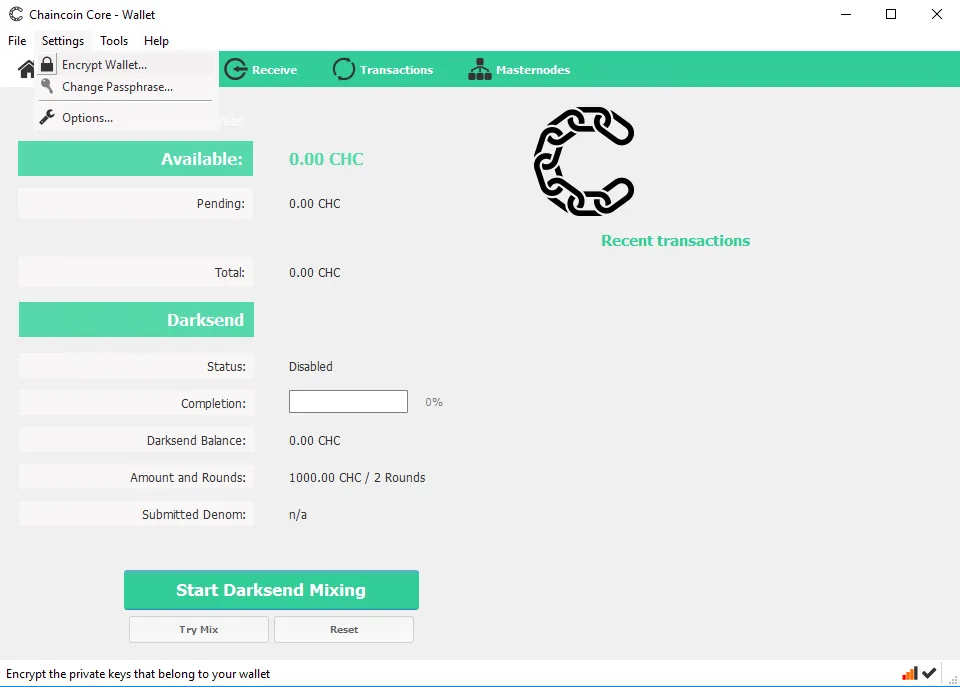Close the Chaincoin Core window
960x687 pixels.
click(937, 14)
